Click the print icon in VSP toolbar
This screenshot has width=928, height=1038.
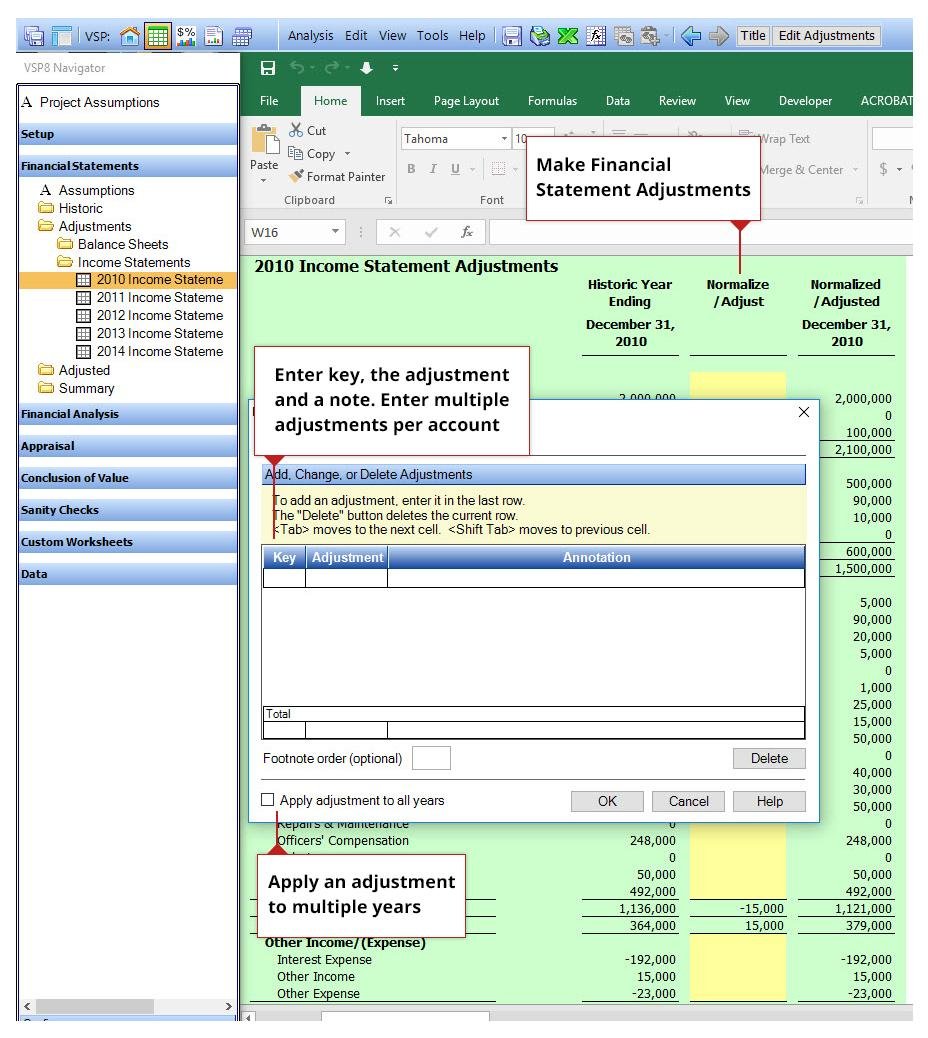coord(539,36)
